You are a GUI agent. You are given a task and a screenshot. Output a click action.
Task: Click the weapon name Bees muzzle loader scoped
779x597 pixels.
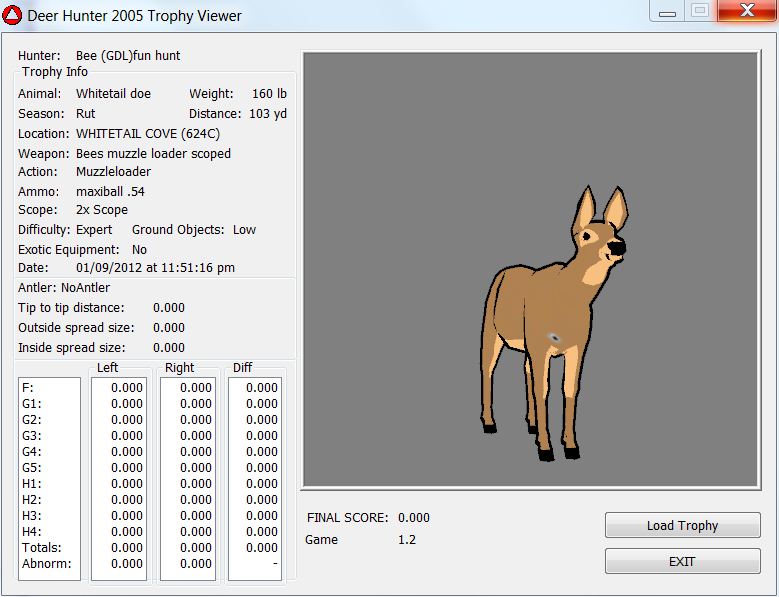153,154
